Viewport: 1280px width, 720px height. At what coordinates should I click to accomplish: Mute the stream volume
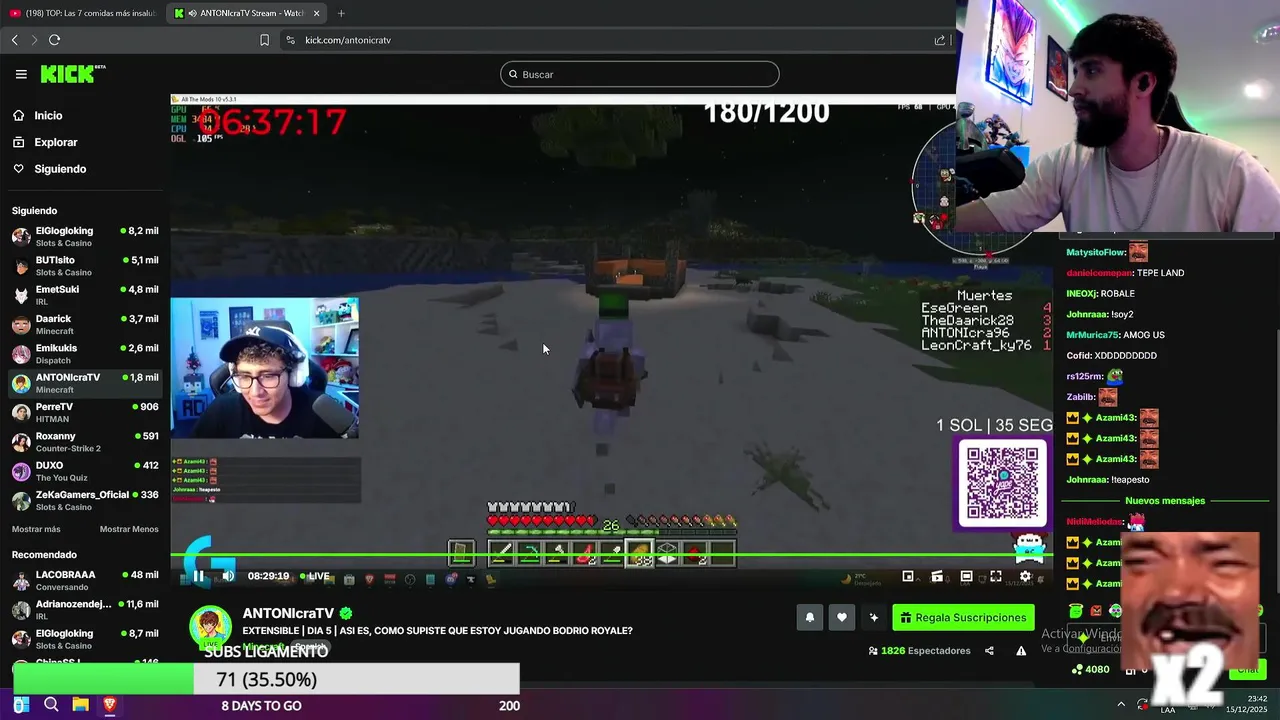click(x=228, y=576)
